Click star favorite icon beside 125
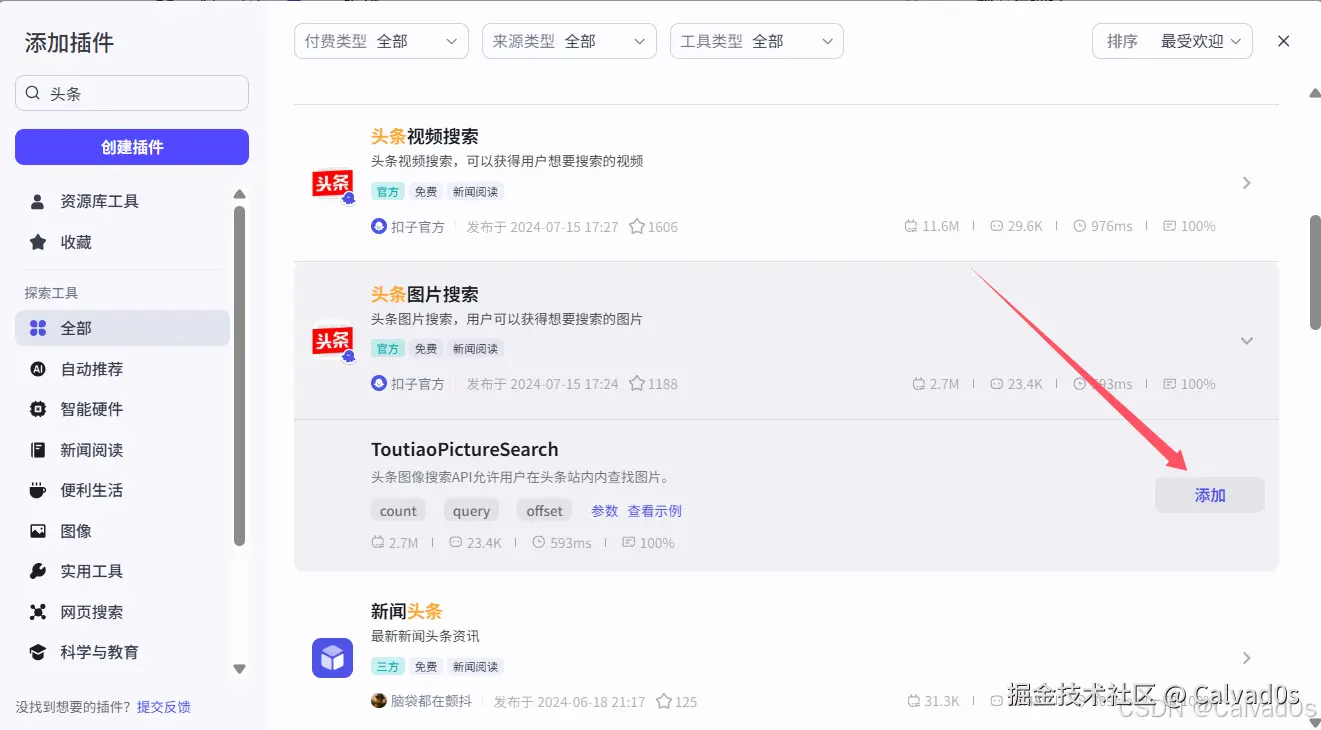 pyautogui.click(x=664, y=701)
